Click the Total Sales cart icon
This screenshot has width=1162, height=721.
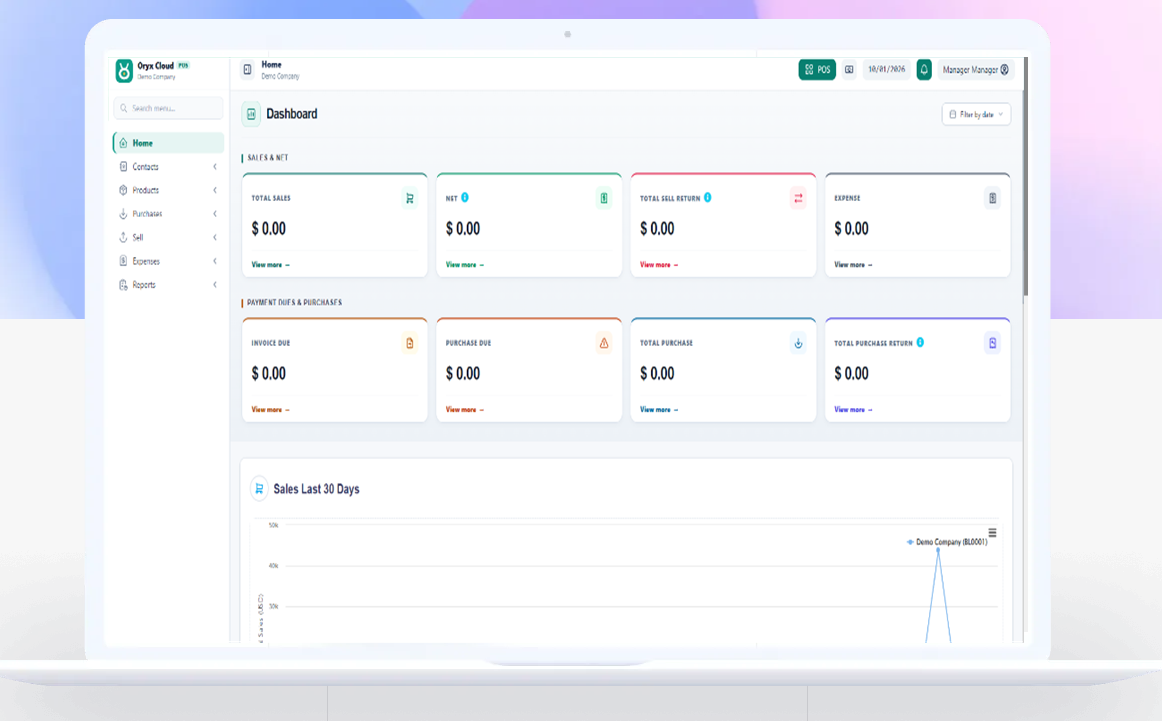click(410, 199)
